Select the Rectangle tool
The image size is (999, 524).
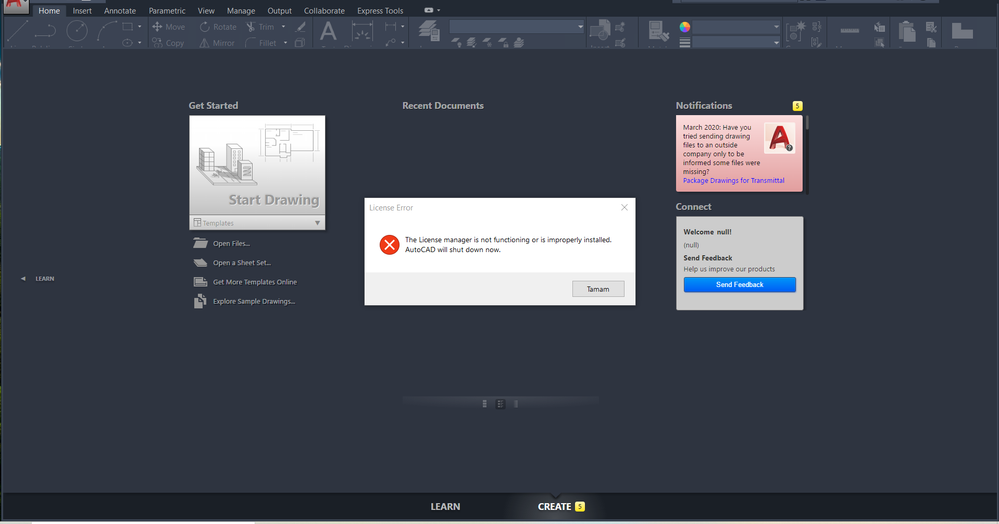pyautogui.click(x=127, y=27)
